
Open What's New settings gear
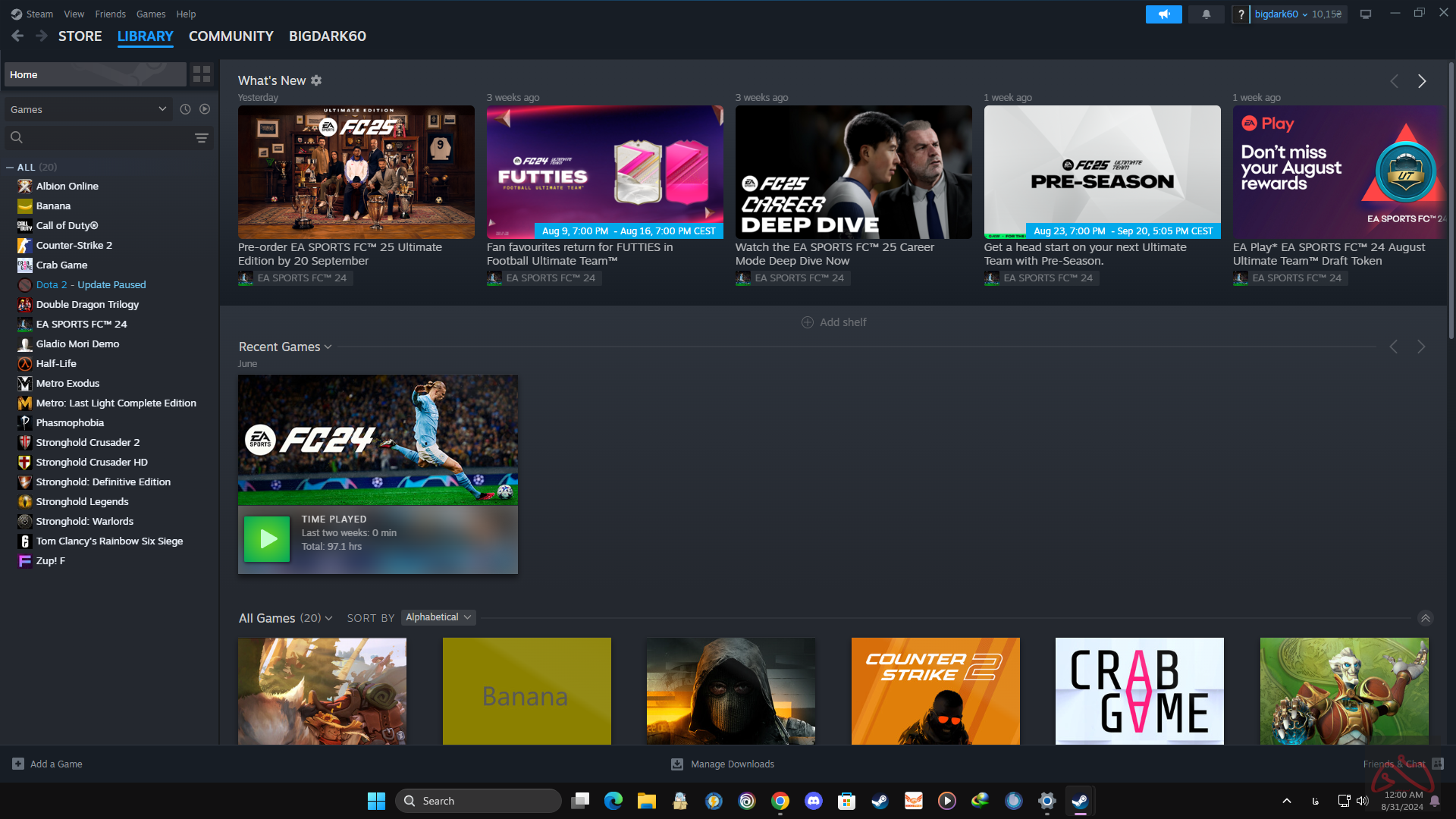(x=316, y=80)
